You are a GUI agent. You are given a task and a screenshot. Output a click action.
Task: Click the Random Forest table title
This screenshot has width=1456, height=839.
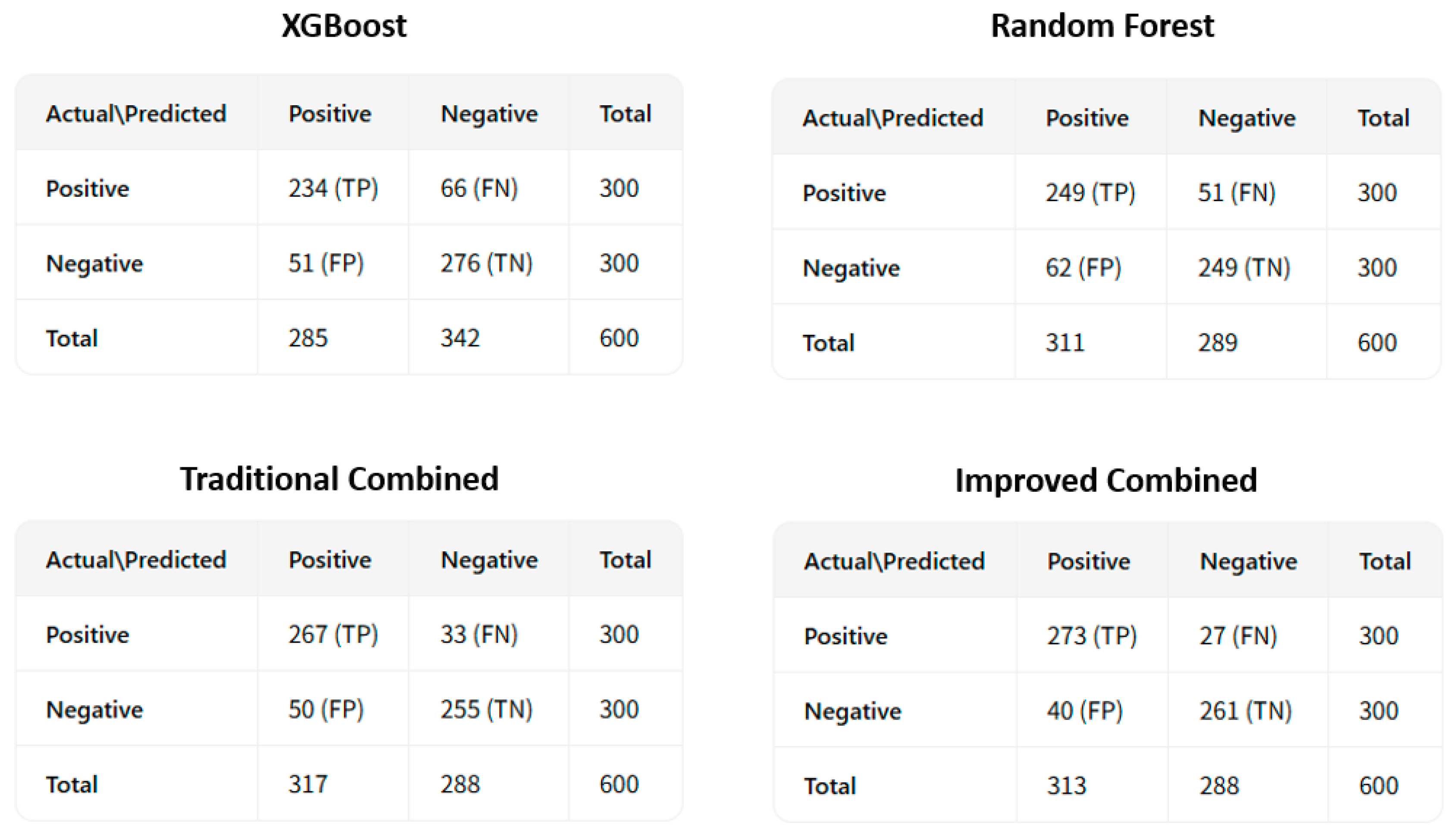coord(1102,26)
